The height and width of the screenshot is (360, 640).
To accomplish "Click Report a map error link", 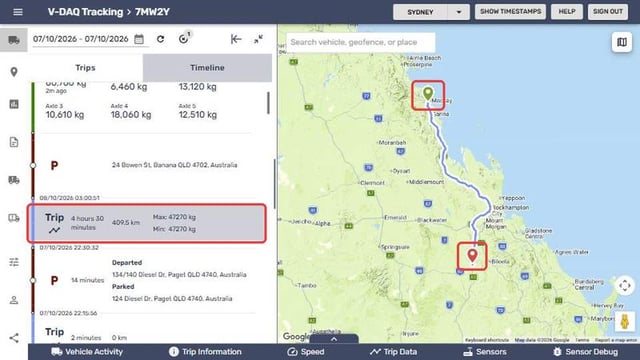I will pos(616,340).
